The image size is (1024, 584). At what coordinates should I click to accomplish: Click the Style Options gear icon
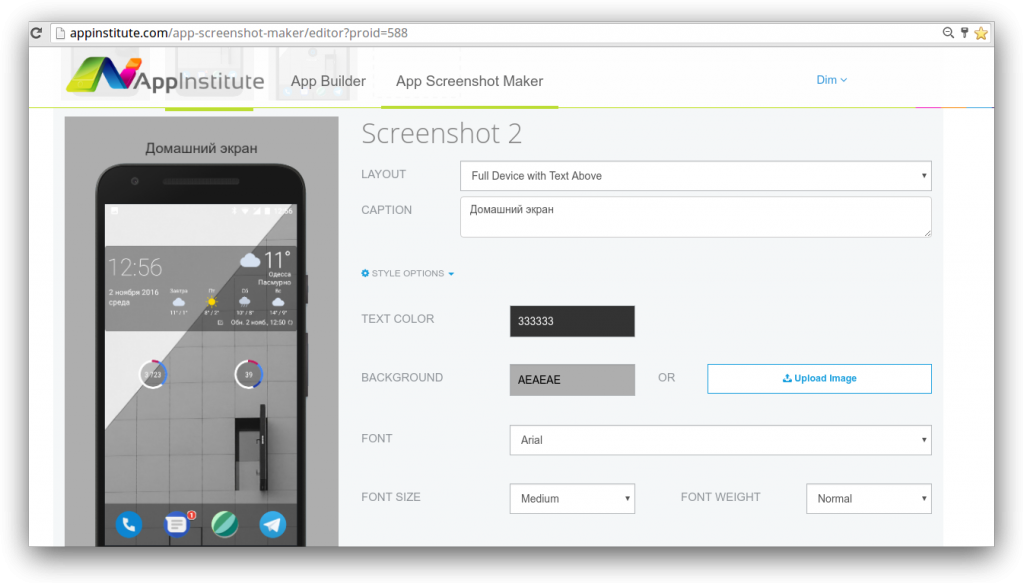365,273
